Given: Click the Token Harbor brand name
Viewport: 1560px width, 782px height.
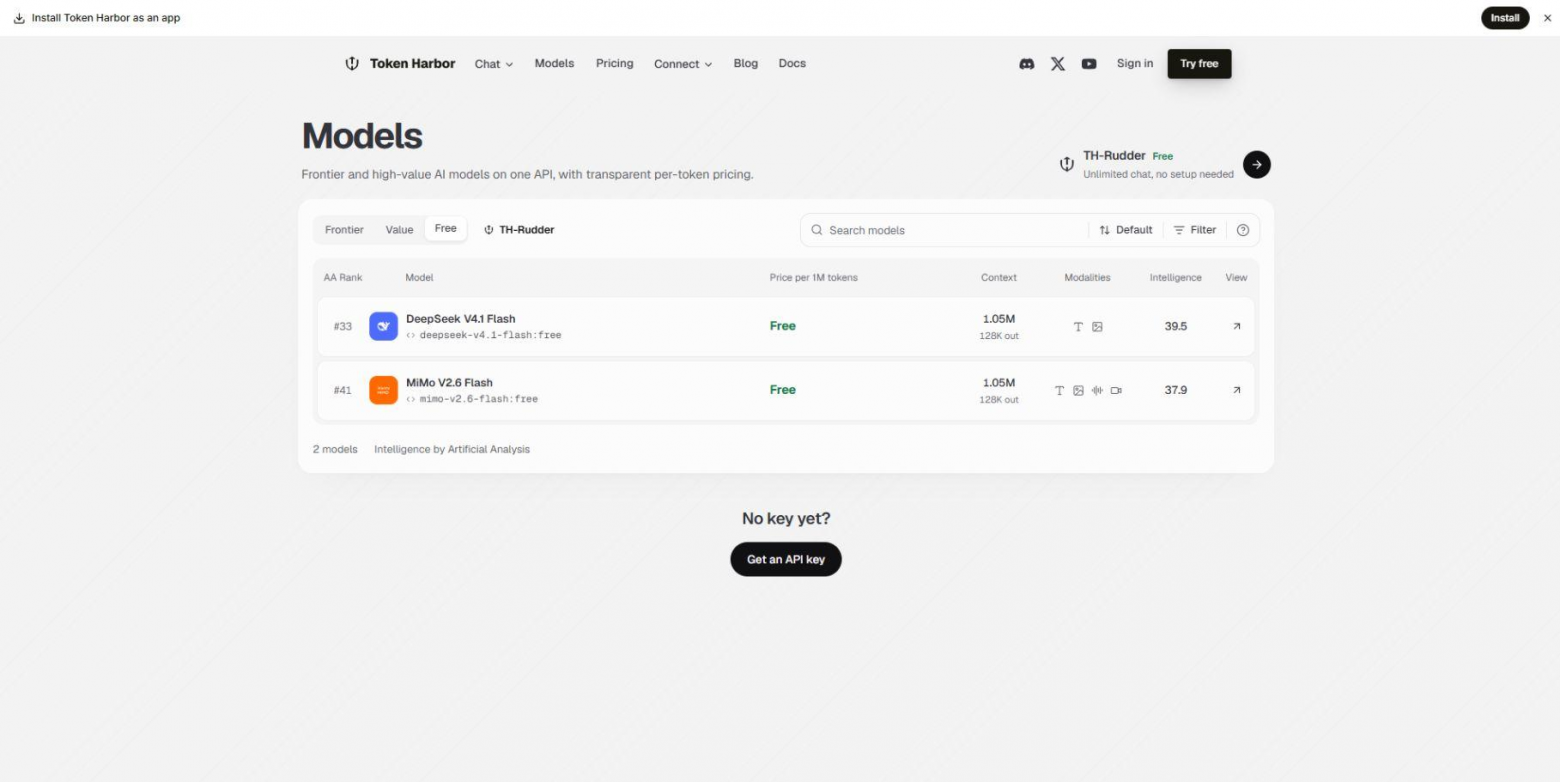Looking at the screenshot, I should click(x=412, y=64).
